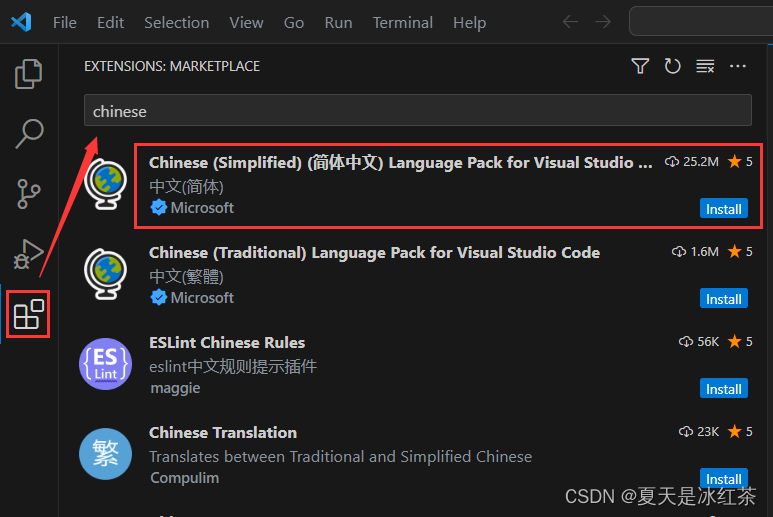This screenshot has height=517, width=773.
Task: Install Chinese (Simplified) Language Pack
Action: 724,208
